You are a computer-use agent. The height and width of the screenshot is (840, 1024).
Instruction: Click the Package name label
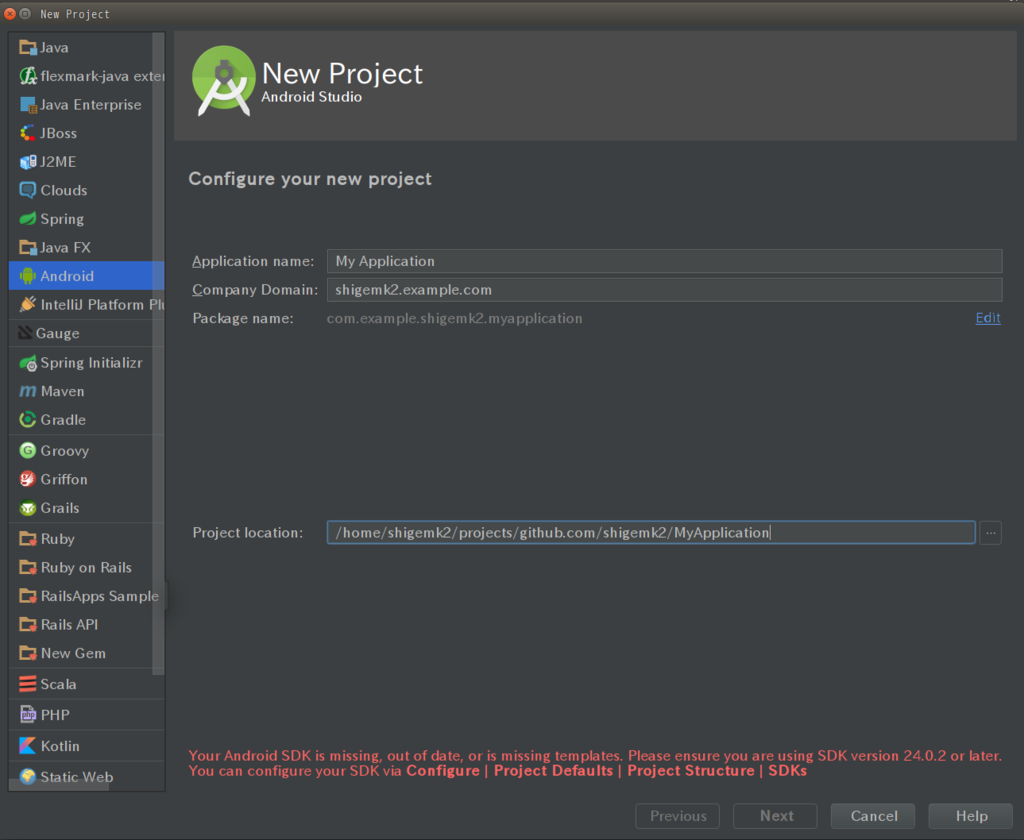click(243, 318)
